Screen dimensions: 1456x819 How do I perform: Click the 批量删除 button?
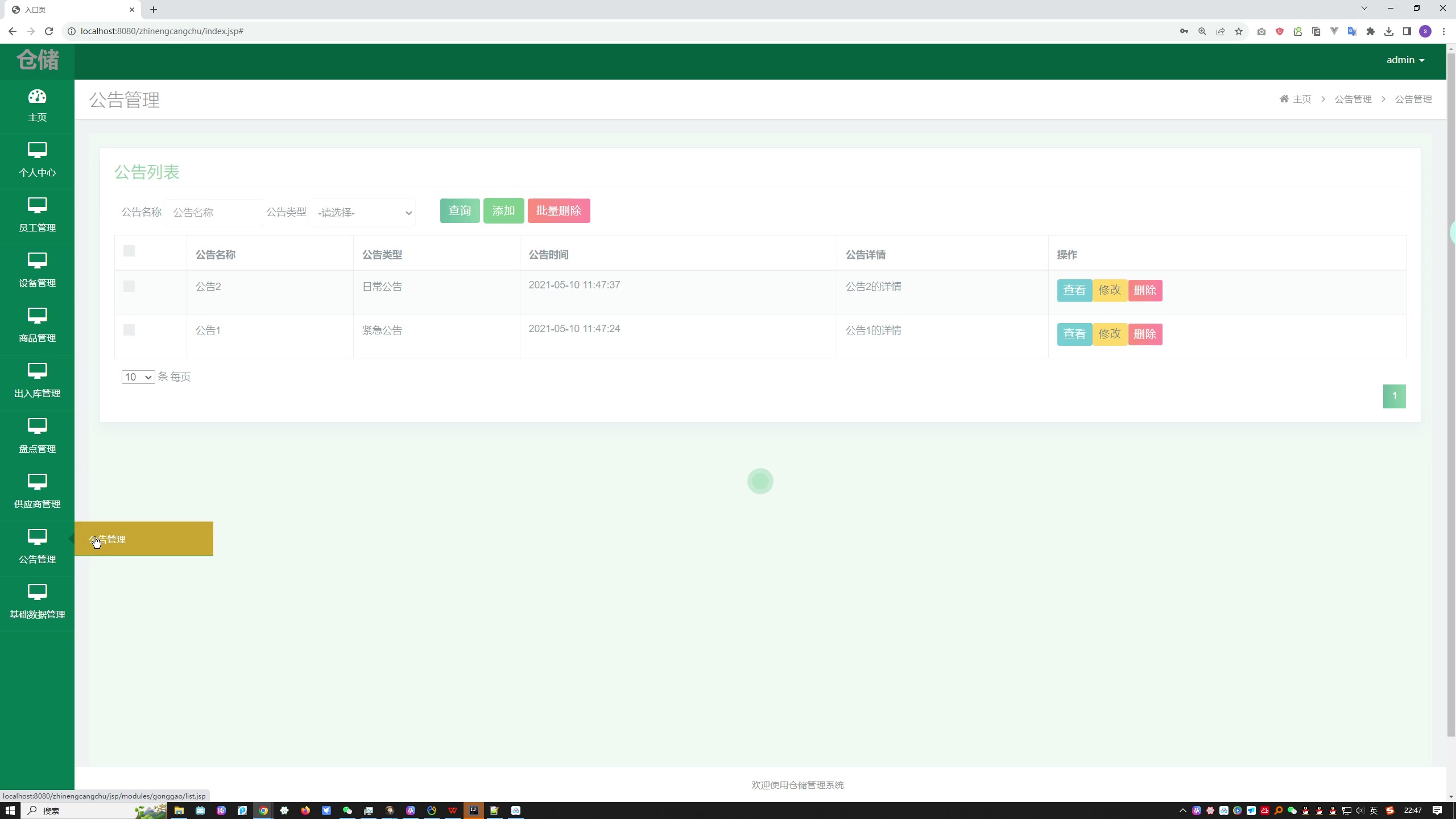click(559, 211)
